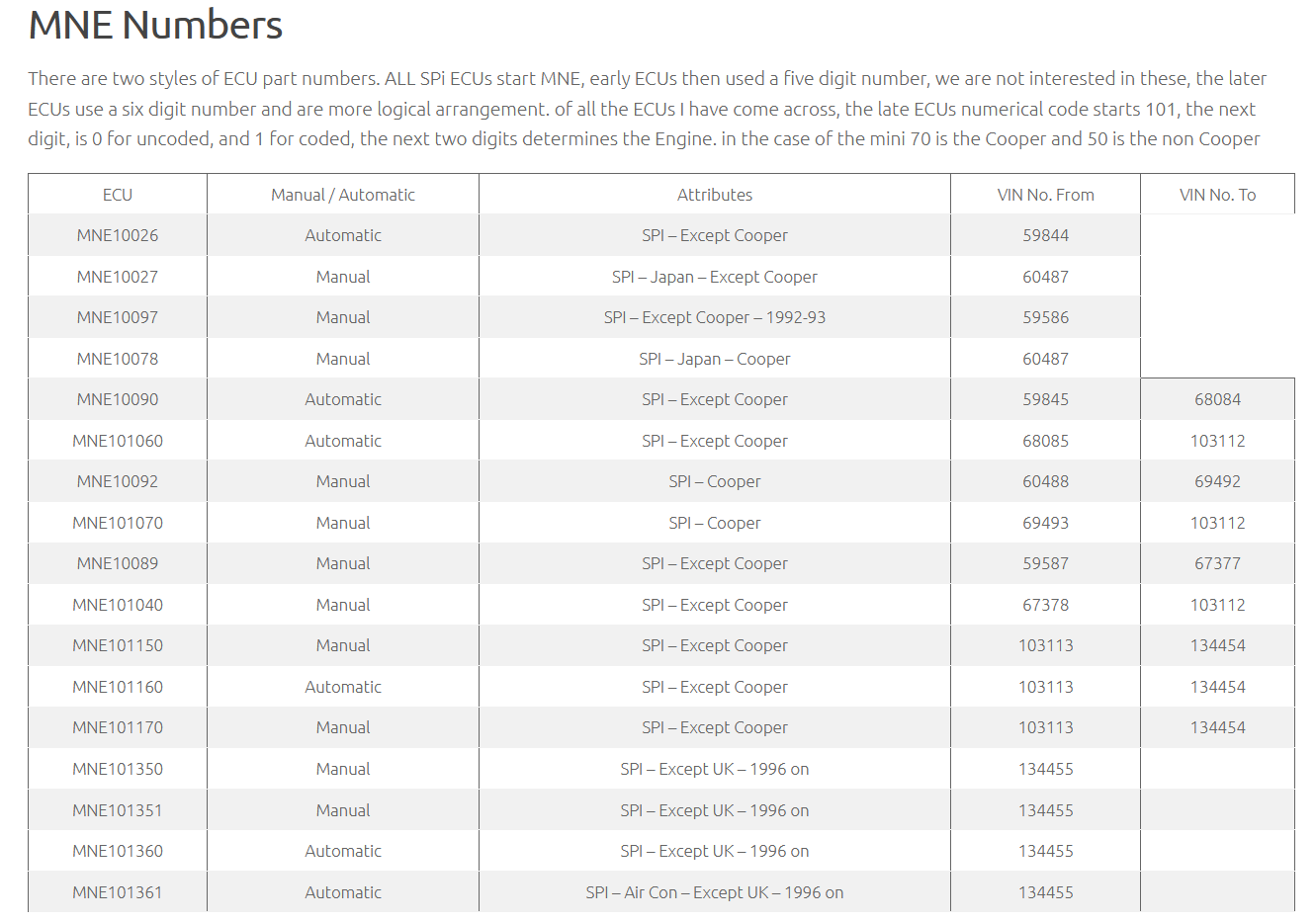Select the "VIN No. From" column header
1316x922 pixels.
pos(1045,195)
